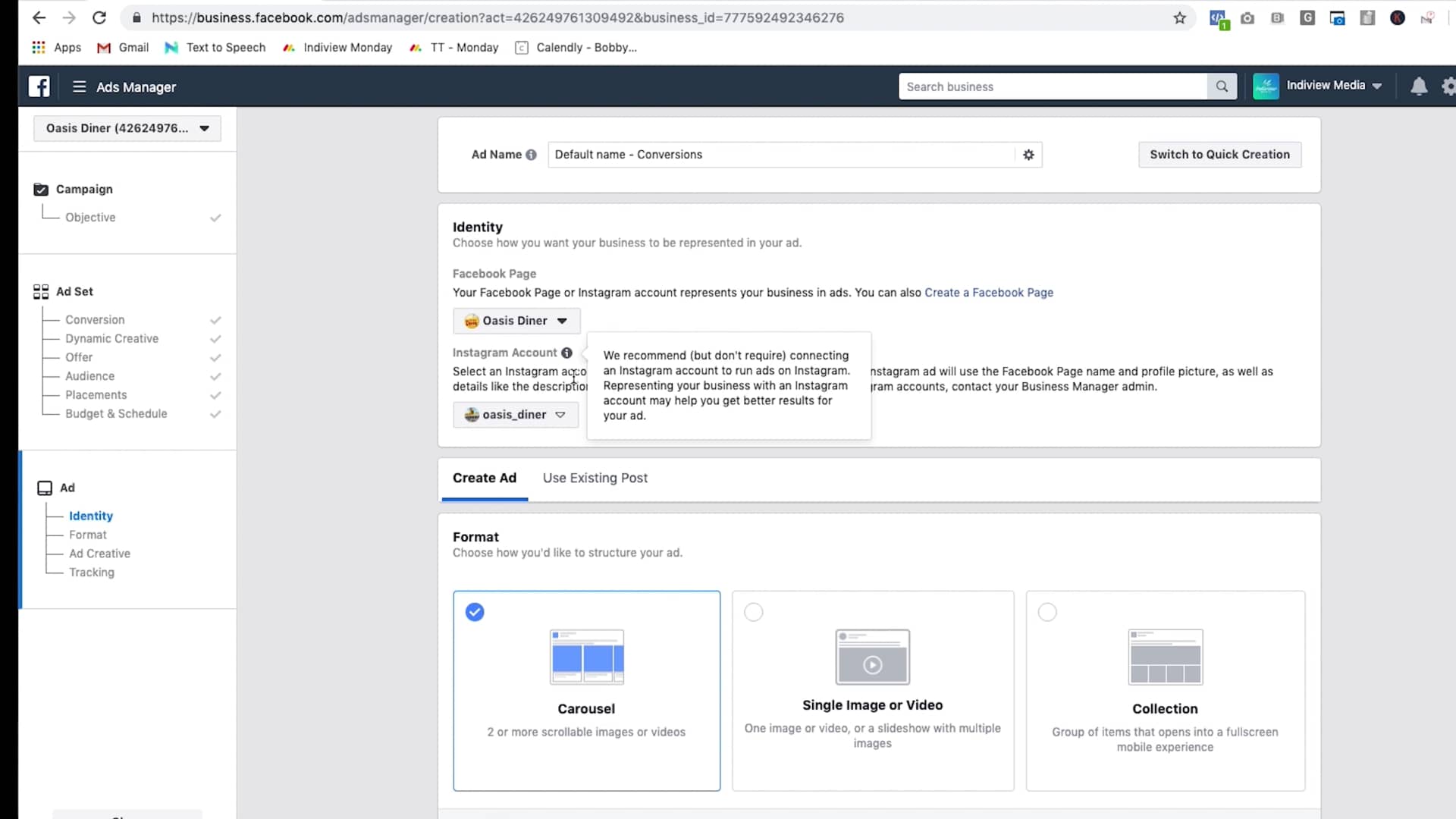
Task: Expand the Indiview Media account switcher
Action: (x=1378, y=86)
